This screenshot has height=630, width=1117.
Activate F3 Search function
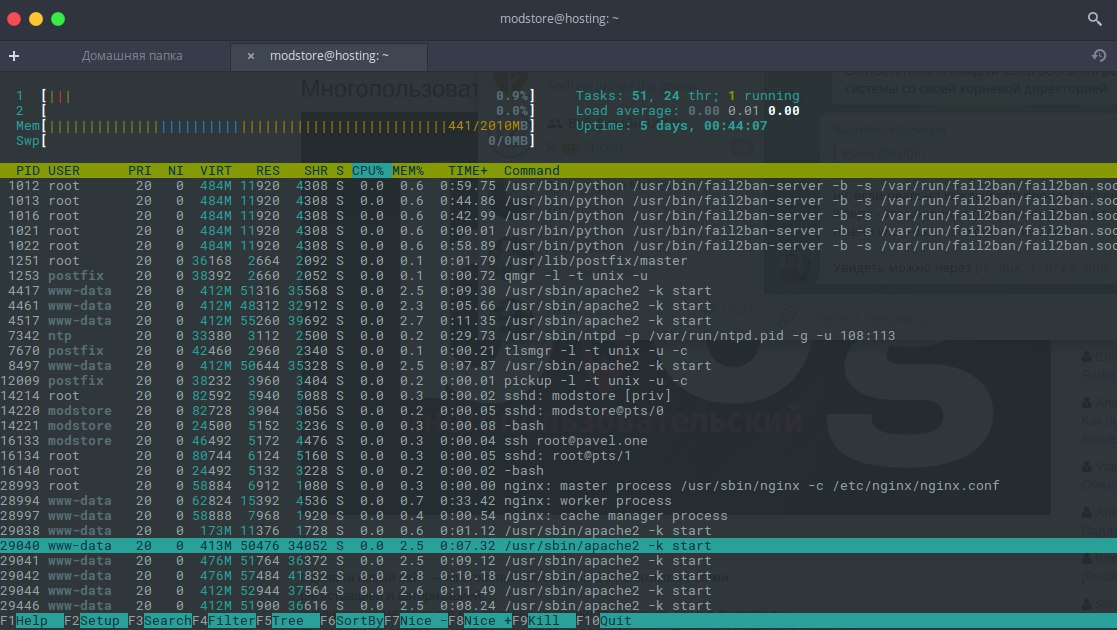(160, 621)
